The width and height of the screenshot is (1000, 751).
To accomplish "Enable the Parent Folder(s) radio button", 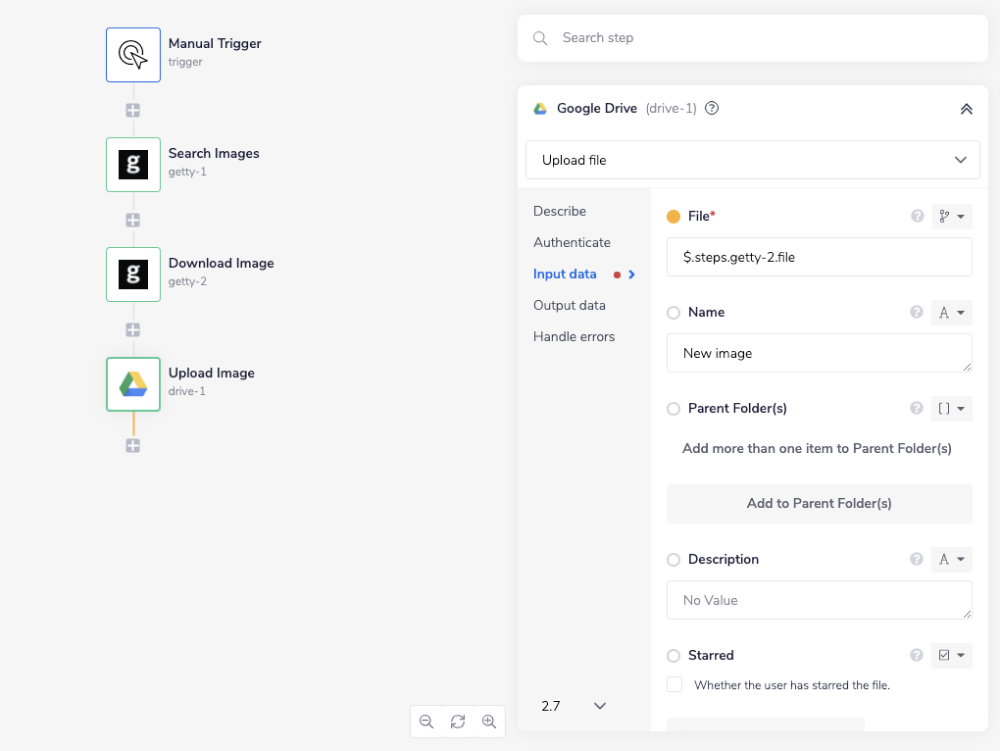I will click(x=673, y=409).
